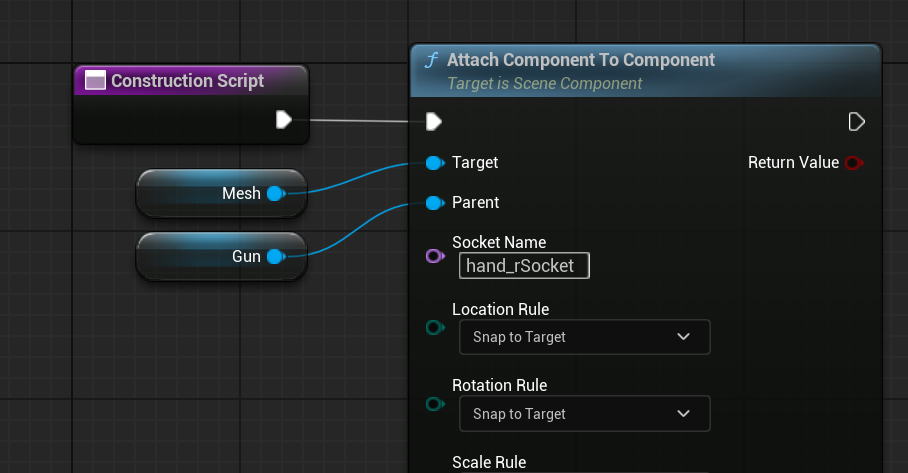Viewport: 908px width, 473px height.
Task: Click the purple Socket Name pin
Action: 435,255
